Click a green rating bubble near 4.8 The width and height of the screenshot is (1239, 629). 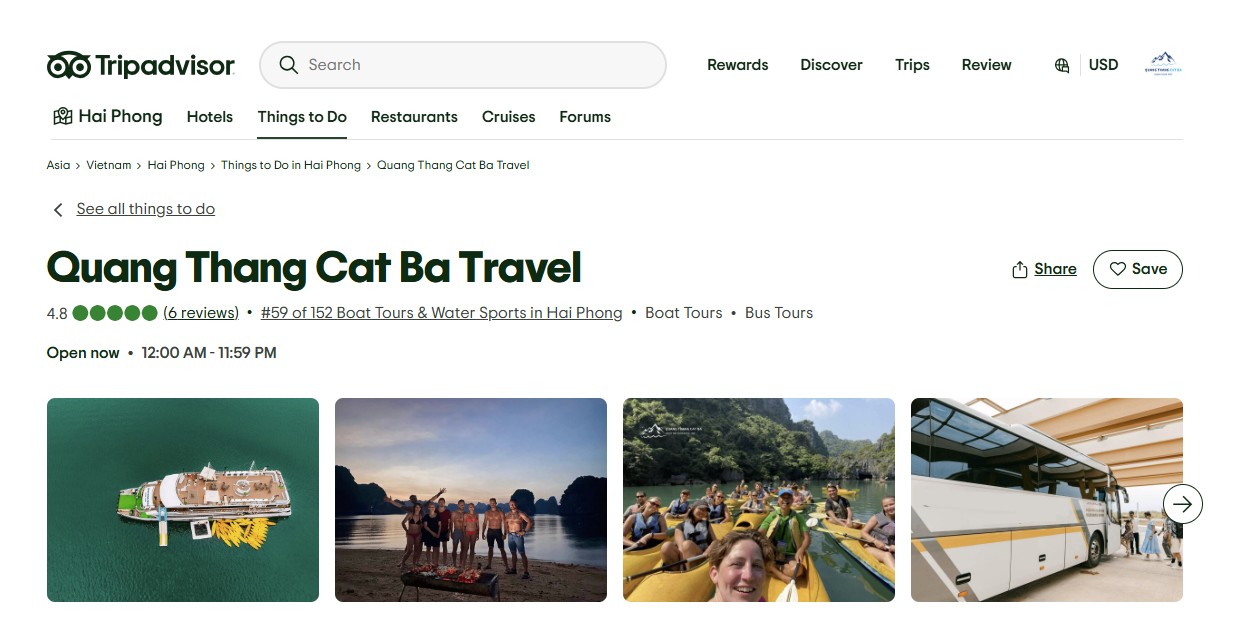114,313
